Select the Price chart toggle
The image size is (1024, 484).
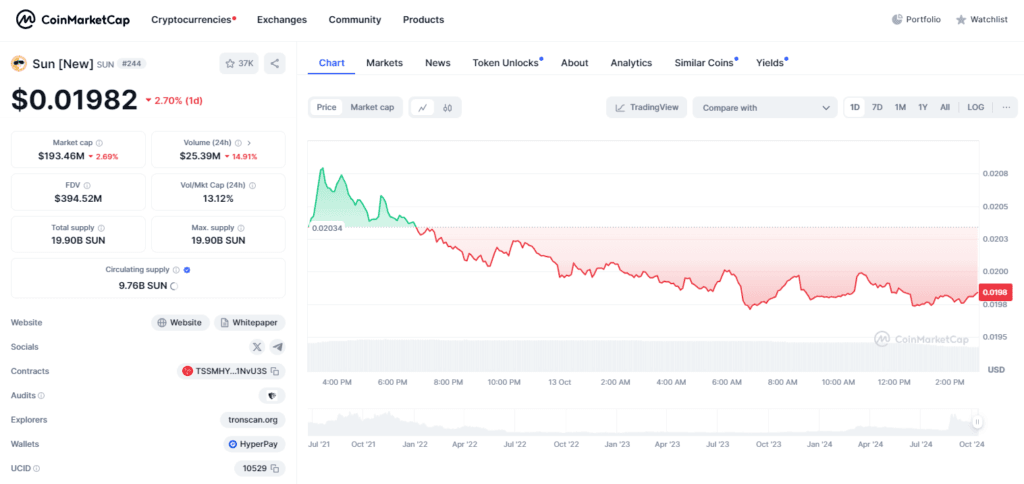(327, 107)
